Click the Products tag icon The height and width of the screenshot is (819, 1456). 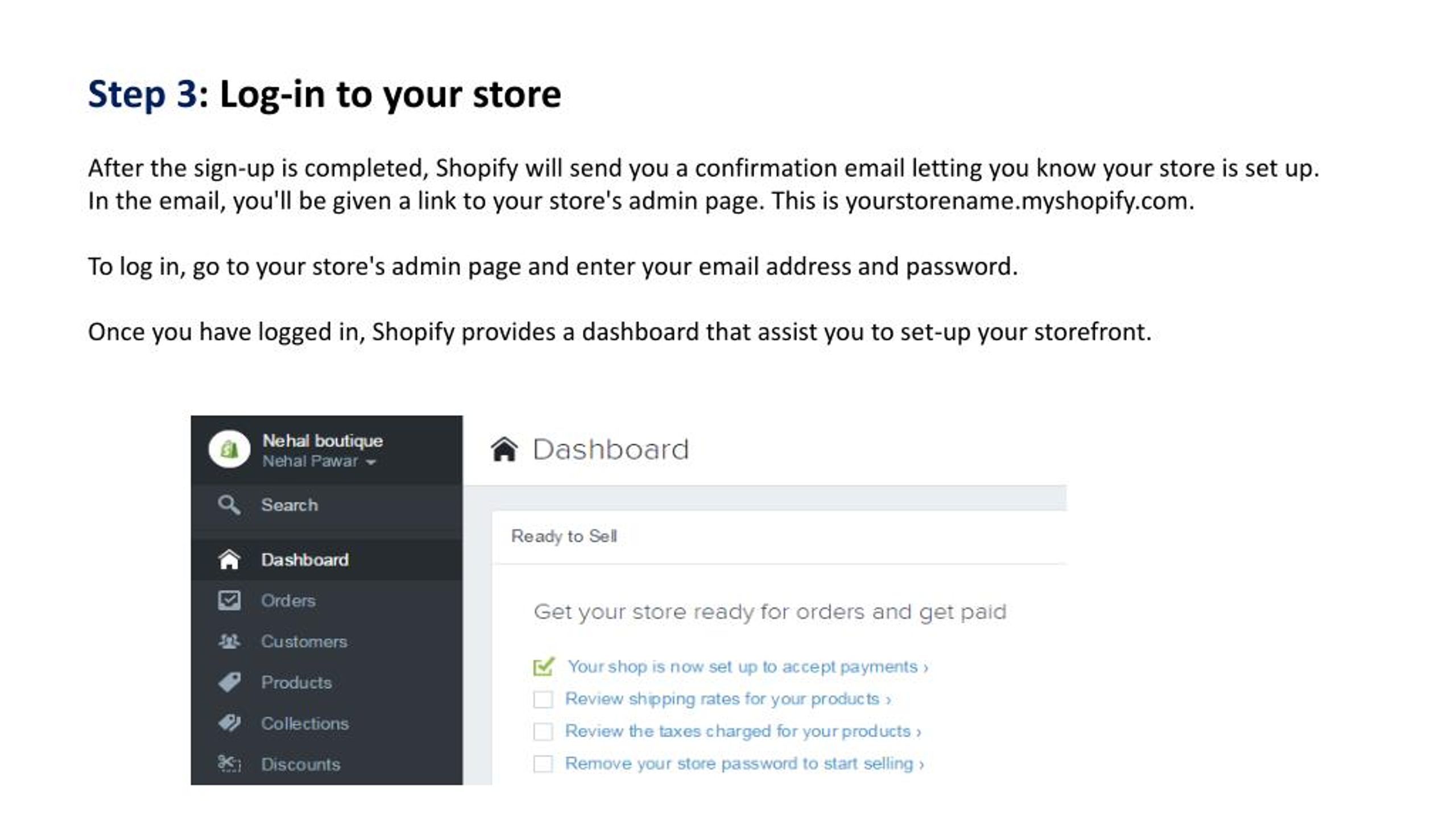(229, 682)
